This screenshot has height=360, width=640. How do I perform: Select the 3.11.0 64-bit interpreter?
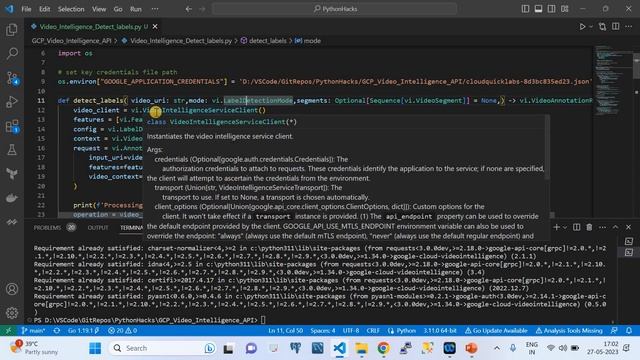[440, 331]
